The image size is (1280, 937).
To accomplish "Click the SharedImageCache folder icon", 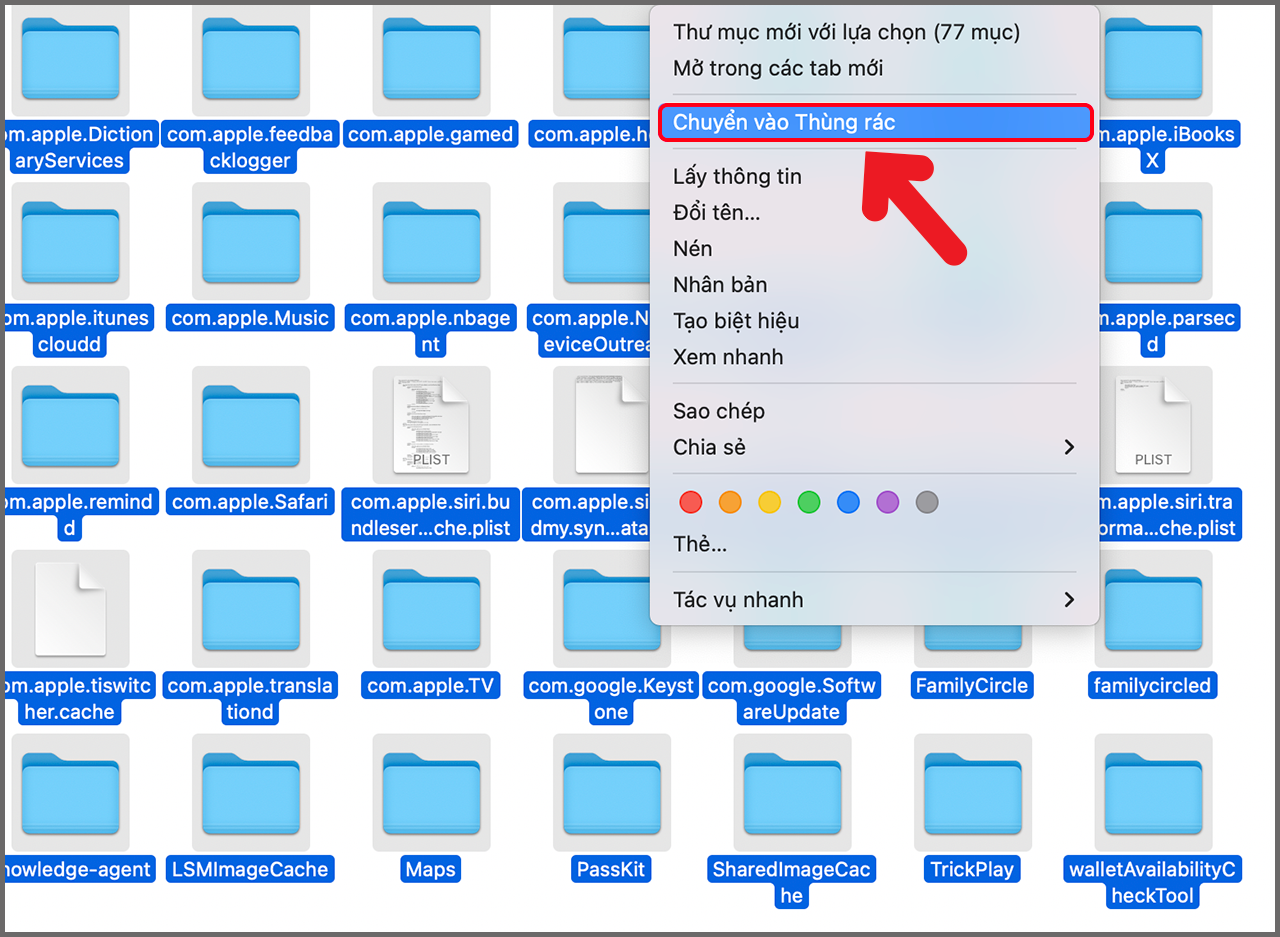I will (x=792, y=793).
